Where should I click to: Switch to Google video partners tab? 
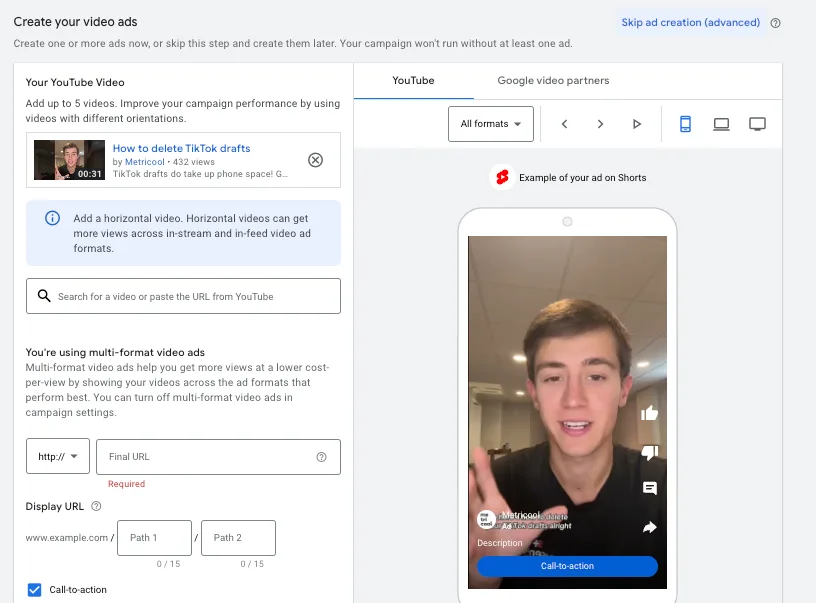click(x=553, y=81)
